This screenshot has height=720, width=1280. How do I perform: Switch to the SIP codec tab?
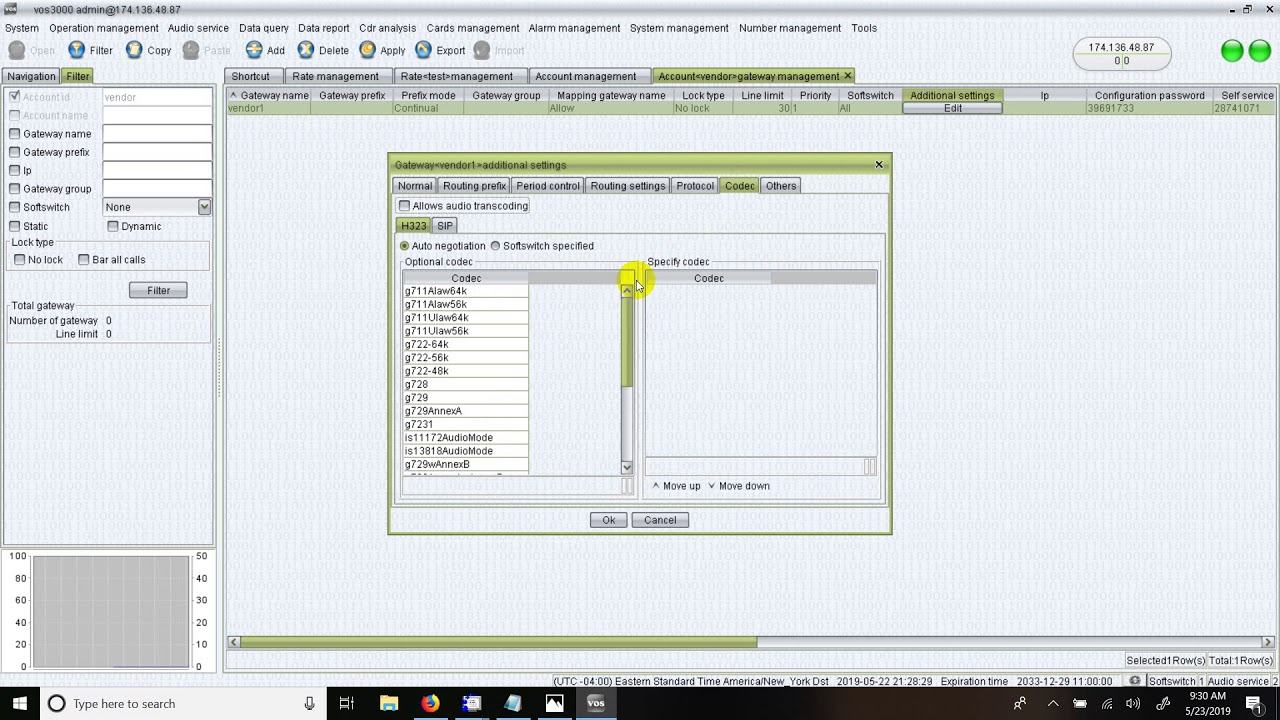pyautogui.click(x=445, y=226)
